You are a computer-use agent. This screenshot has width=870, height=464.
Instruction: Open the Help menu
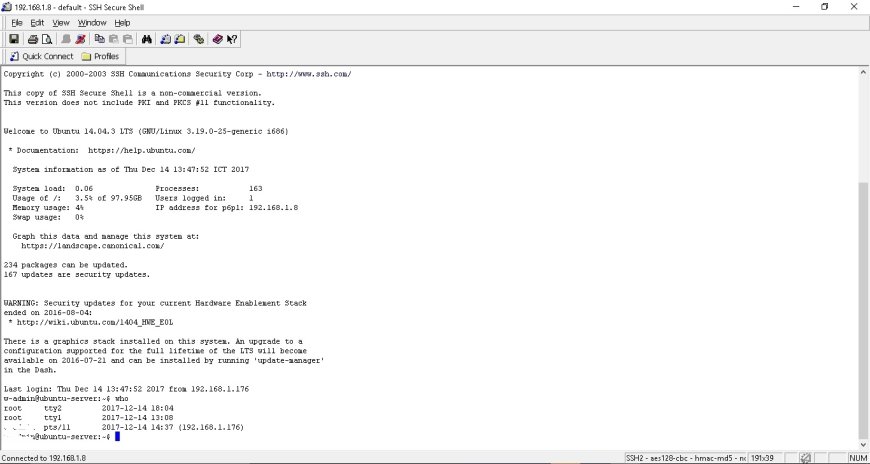point(122,23)
